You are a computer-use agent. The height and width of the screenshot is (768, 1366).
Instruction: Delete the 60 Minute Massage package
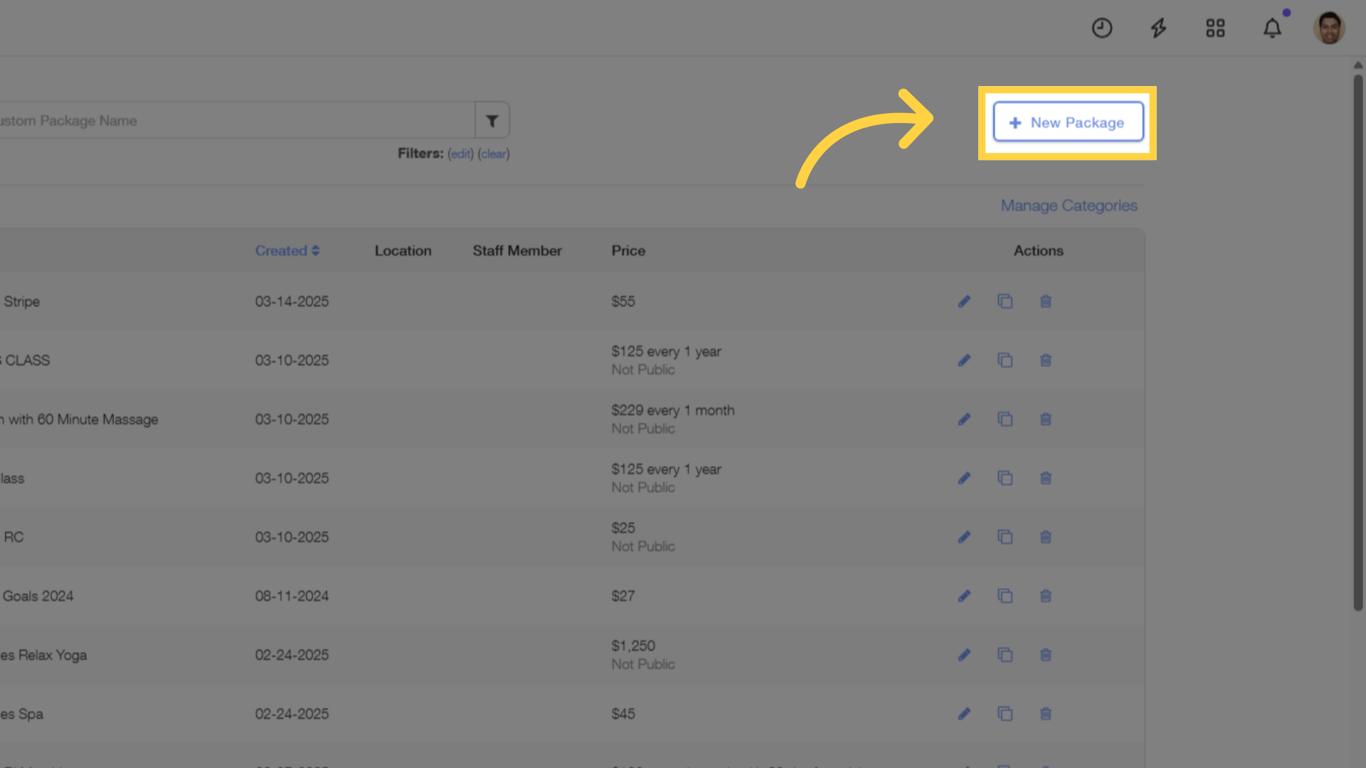point(1046,419)
